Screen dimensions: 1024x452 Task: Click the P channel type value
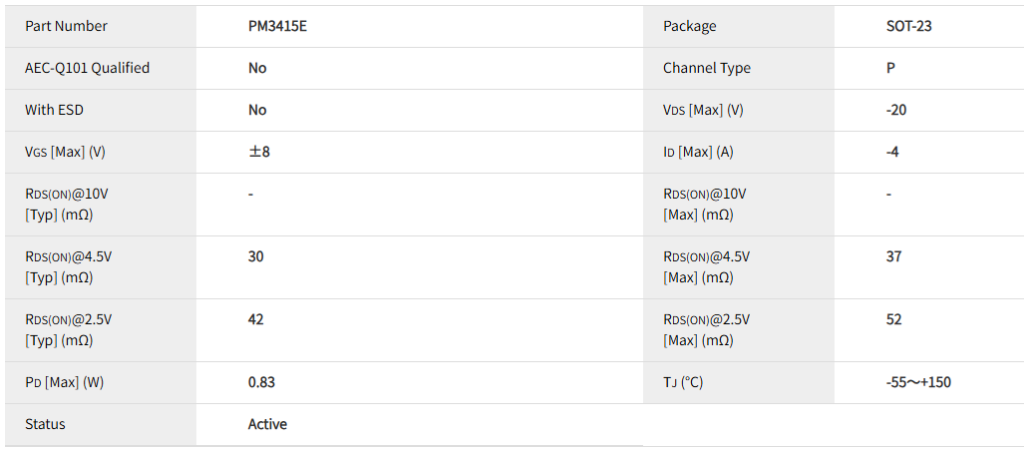890,68
